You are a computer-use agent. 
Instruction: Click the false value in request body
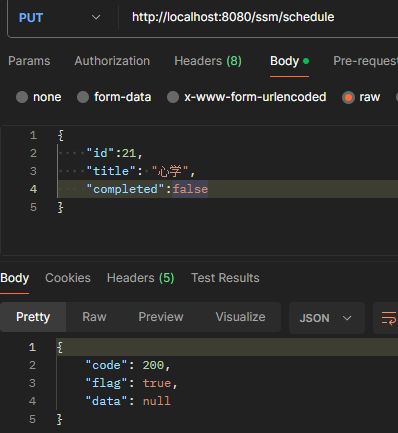click(190, 189)
